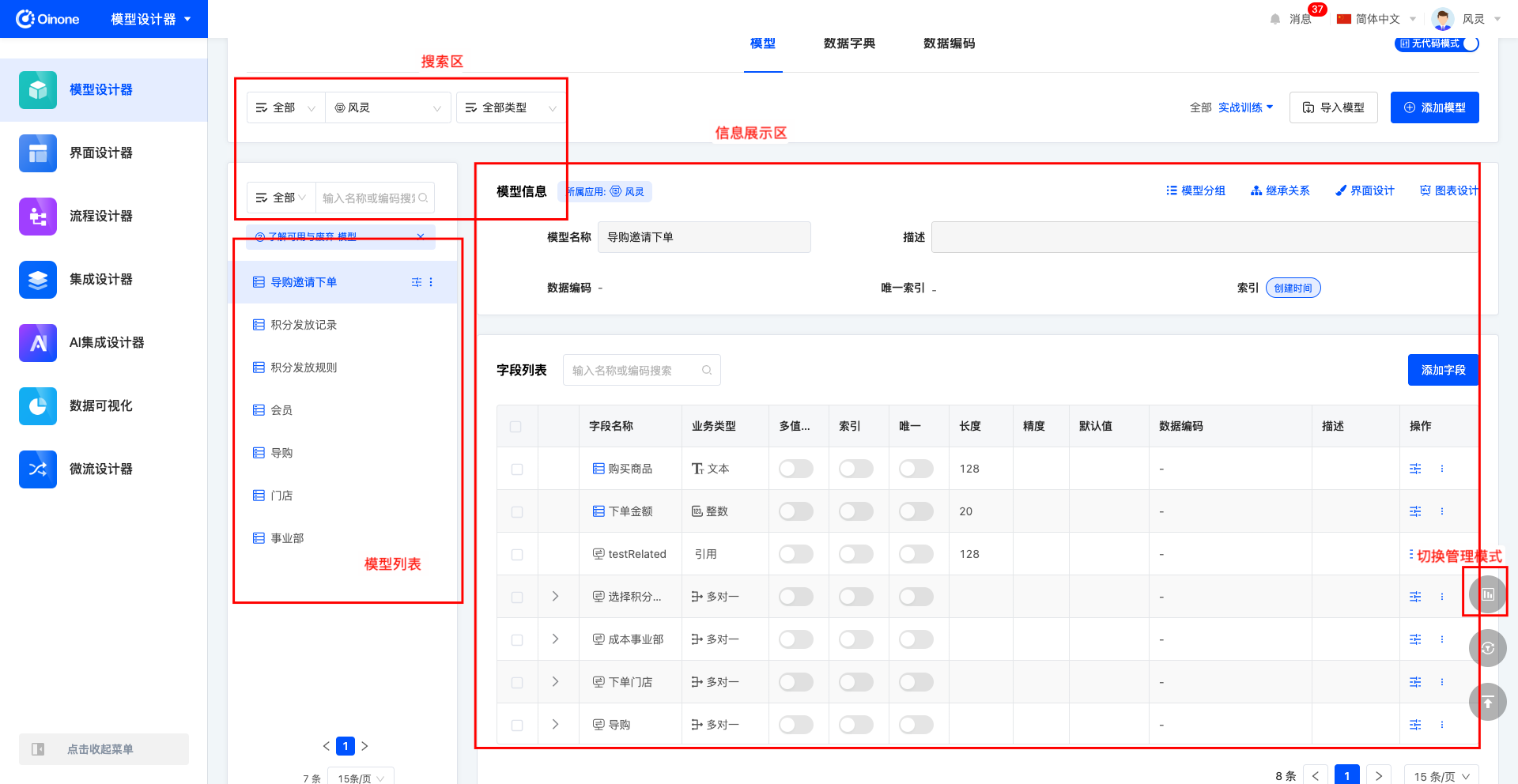1518x784 pixels.
Task: Click the 数据可视化 sidebar icon
Action: coord(38,406)
